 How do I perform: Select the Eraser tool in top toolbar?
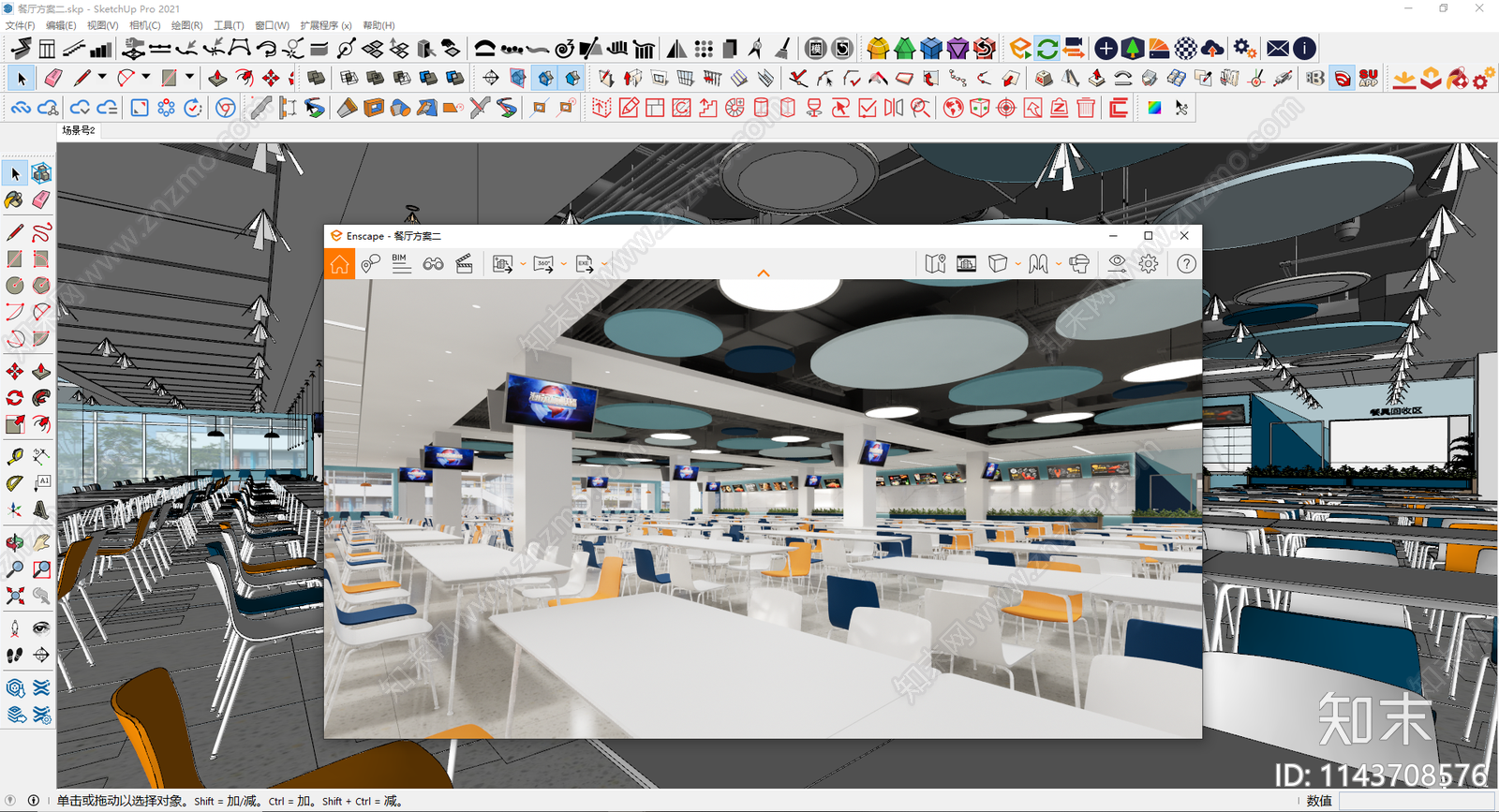pyautogui.click(x=52, y=78)
